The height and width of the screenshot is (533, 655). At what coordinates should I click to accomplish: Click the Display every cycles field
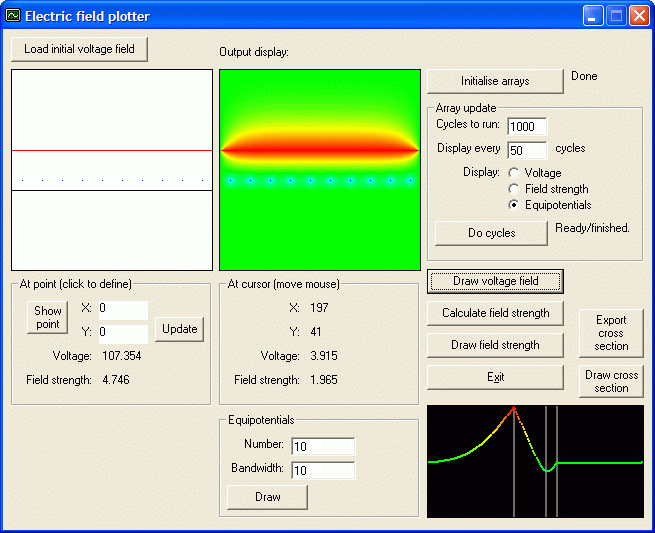[527, 150]
